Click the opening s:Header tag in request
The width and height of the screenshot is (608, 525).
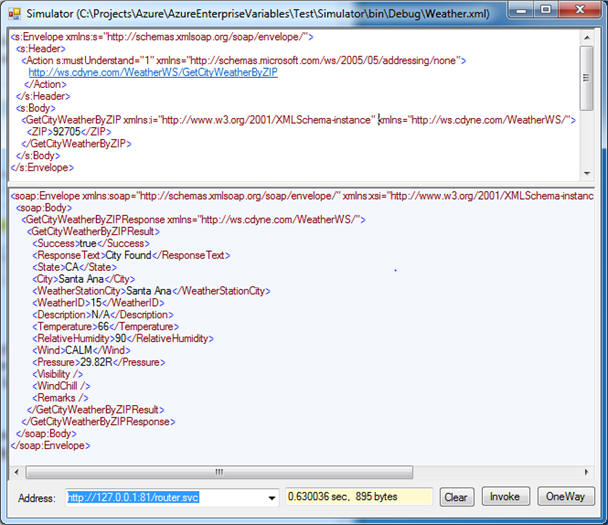coord(41,49)
